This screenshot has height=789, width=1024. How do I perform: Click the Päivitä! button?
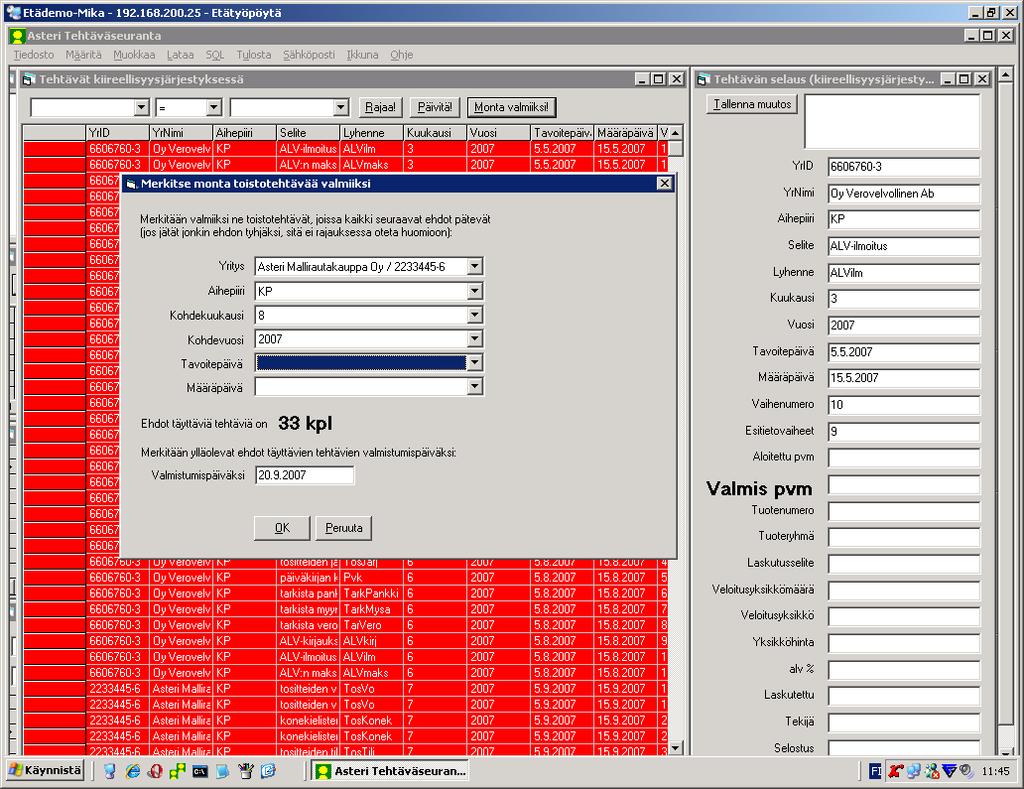435,107
